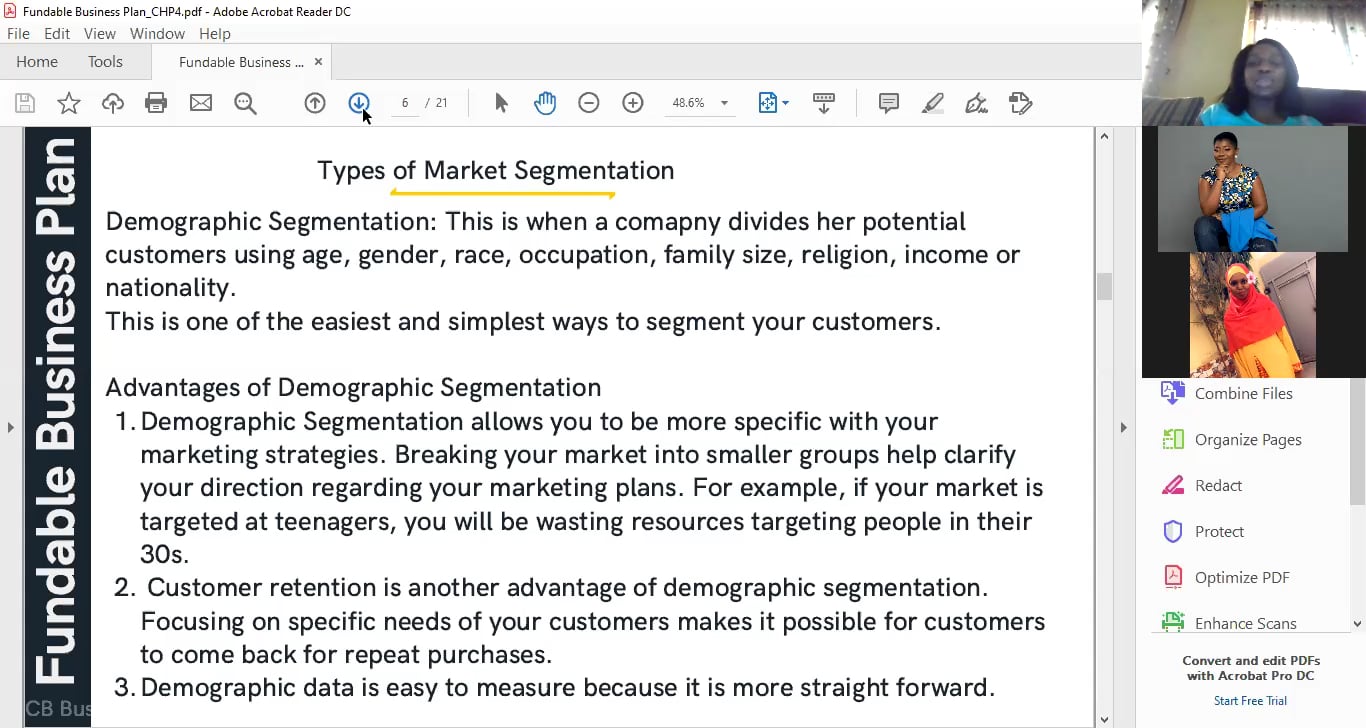Zoom in with the plus icon
Image resolution: width=1366 pixels, height=728 pixels.
(633, 103)
